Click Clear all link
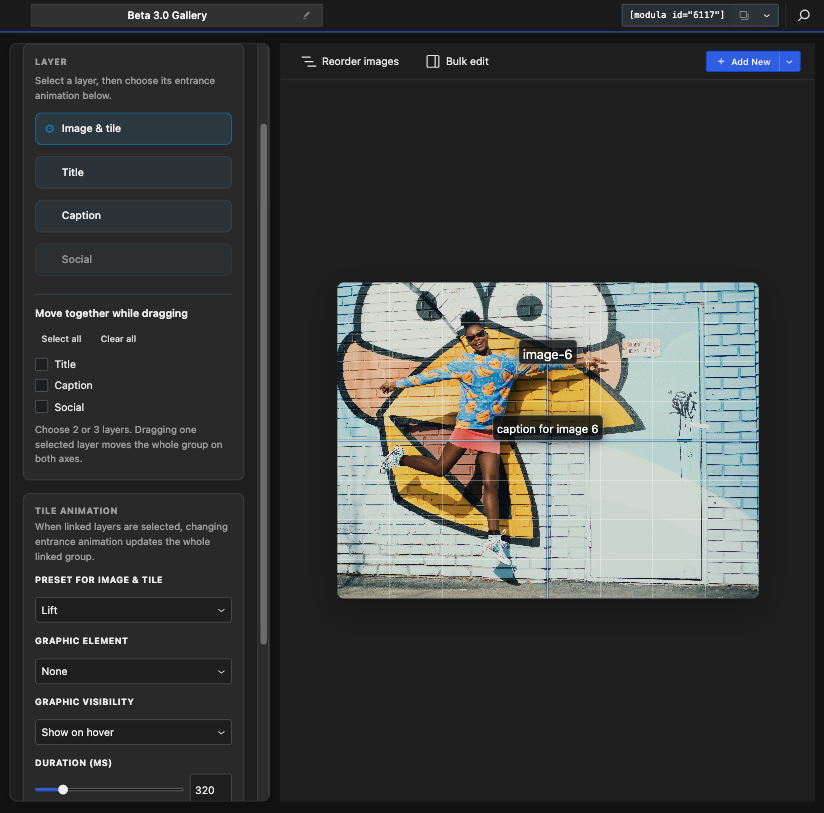The image size is (824, 813). [118, 339]
